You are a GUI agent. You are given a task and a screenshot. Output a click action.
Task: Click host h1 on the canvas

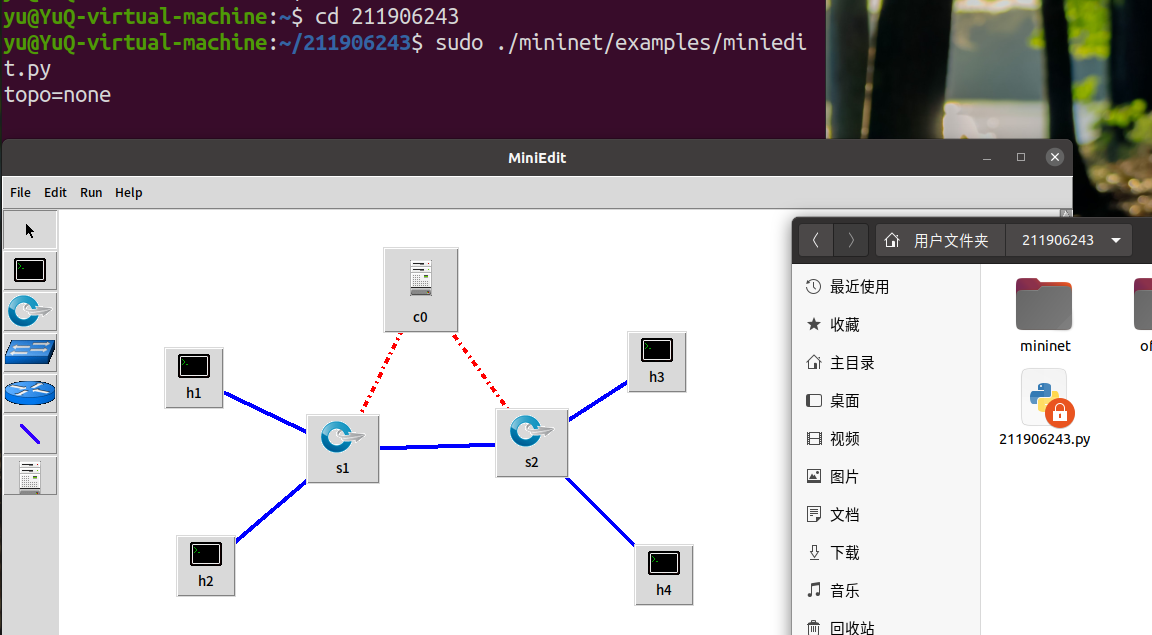(x=194, y=378)
